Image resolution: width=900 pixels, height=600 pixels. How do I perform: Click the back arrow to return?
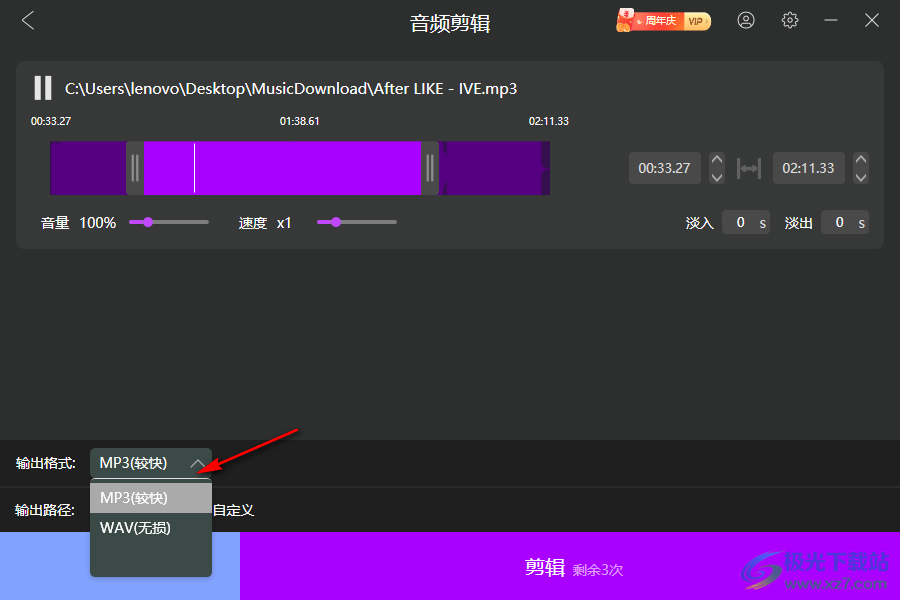point(27,20)
